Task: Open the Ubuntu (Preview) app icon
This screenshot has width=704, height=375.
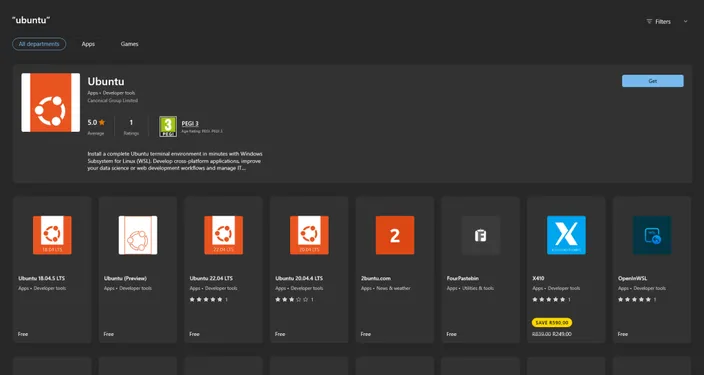Action: tap(138, 235)
